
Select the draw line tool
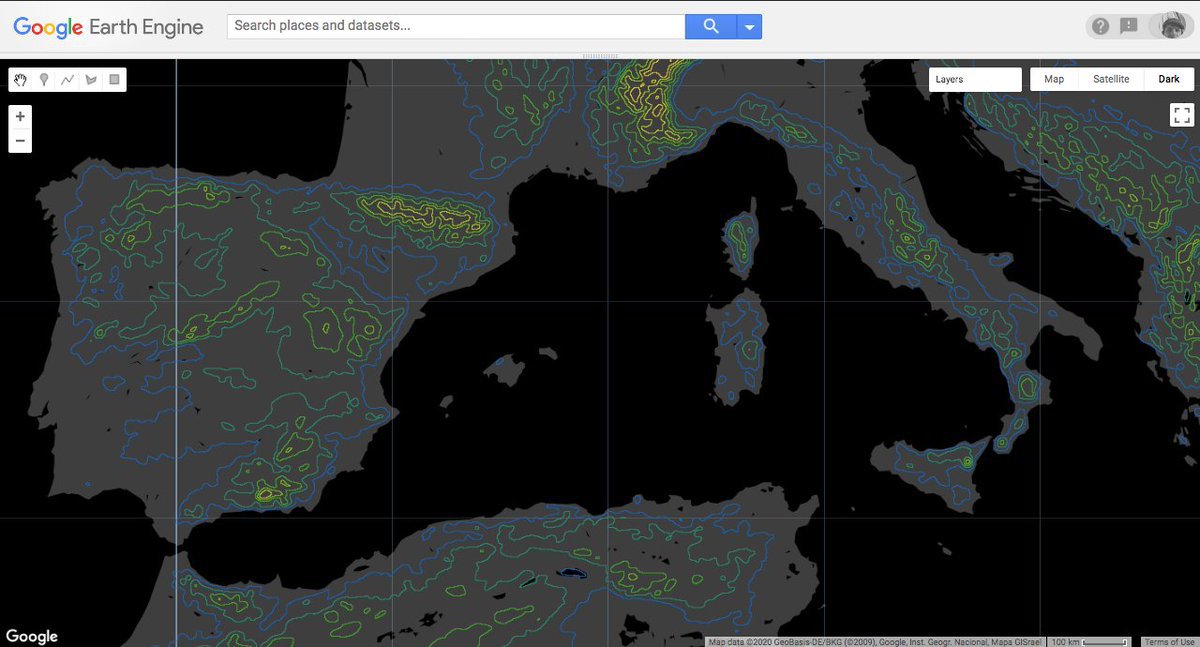pos(67,80)
